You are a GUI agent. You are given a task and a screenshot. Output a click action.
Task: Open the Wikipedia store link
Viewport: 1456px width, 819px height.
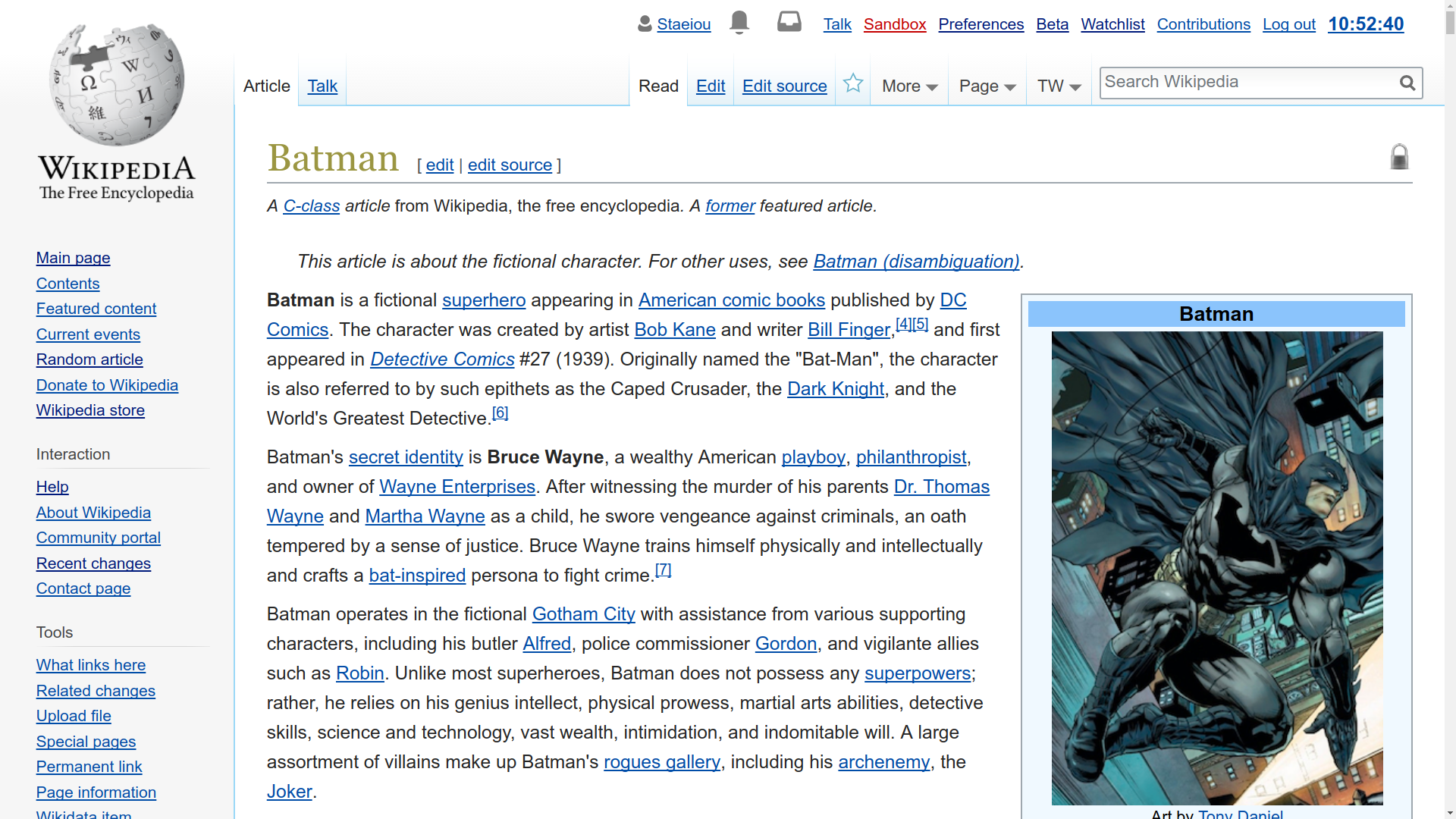pos(90,410)
